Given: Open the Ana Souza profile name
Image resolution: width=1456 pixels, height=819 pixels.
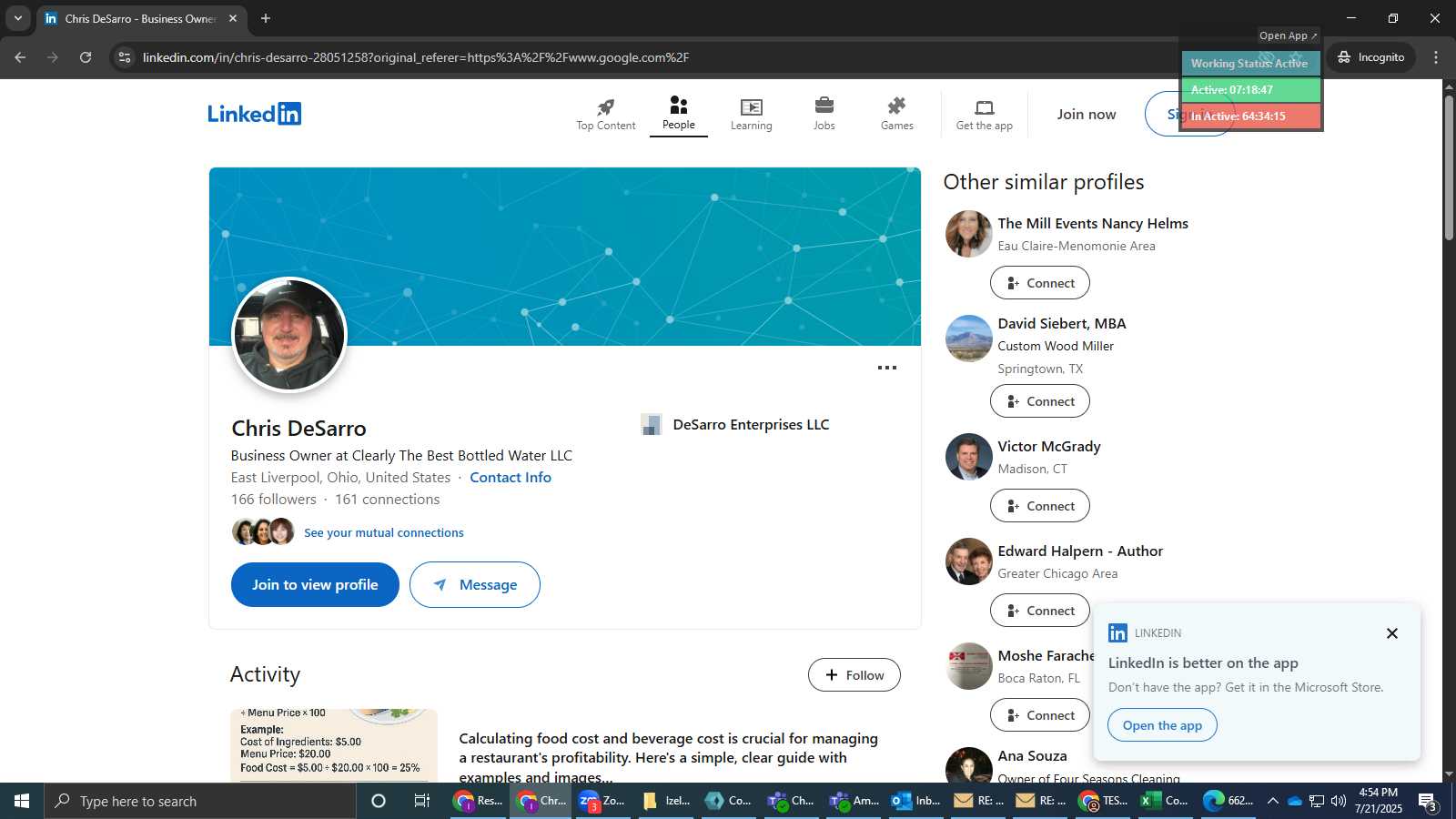Looking at the screenshot, I should coord(1032,756).
